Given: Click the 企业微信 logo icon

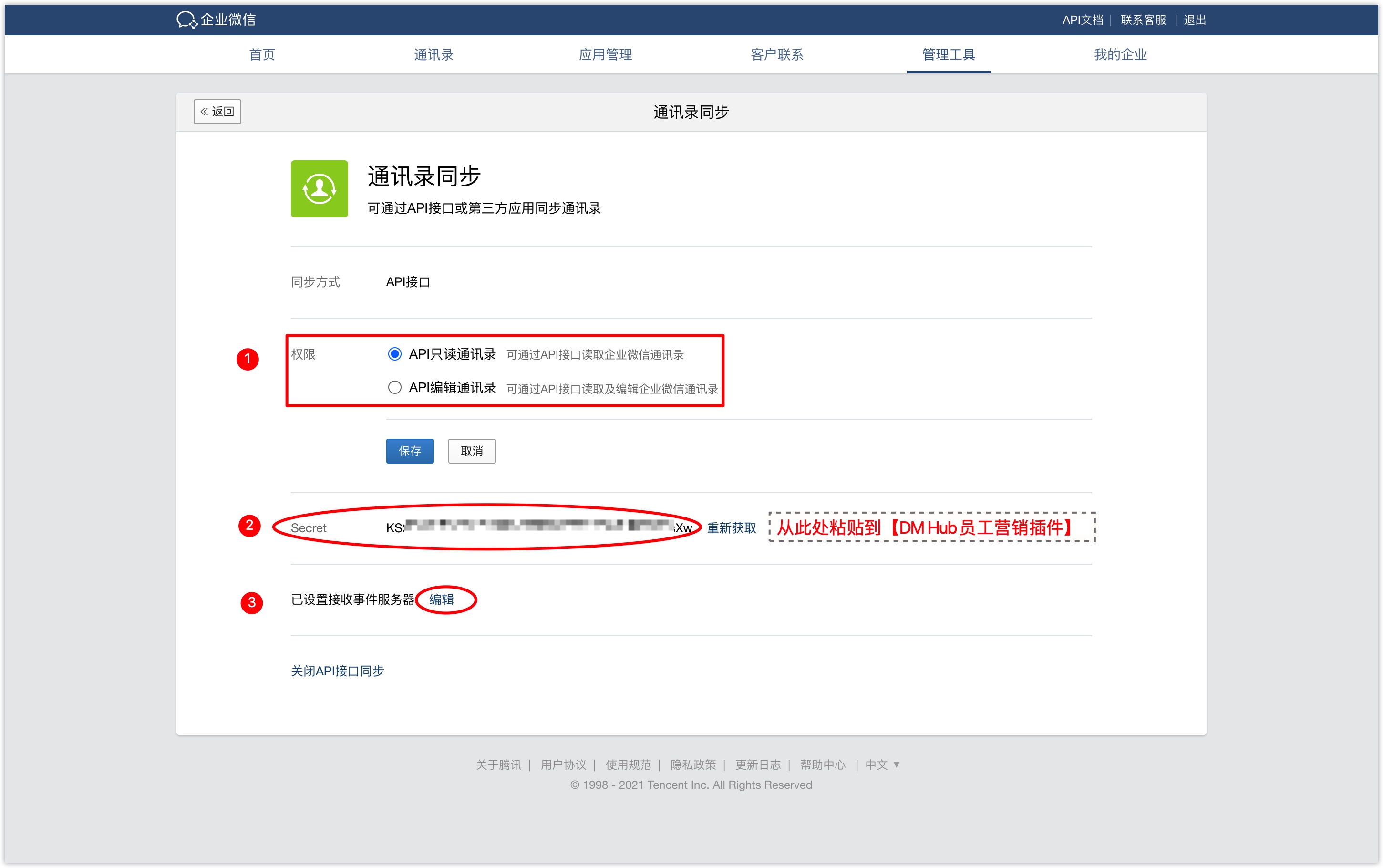Looking at the screenshot, I should 186,20.
